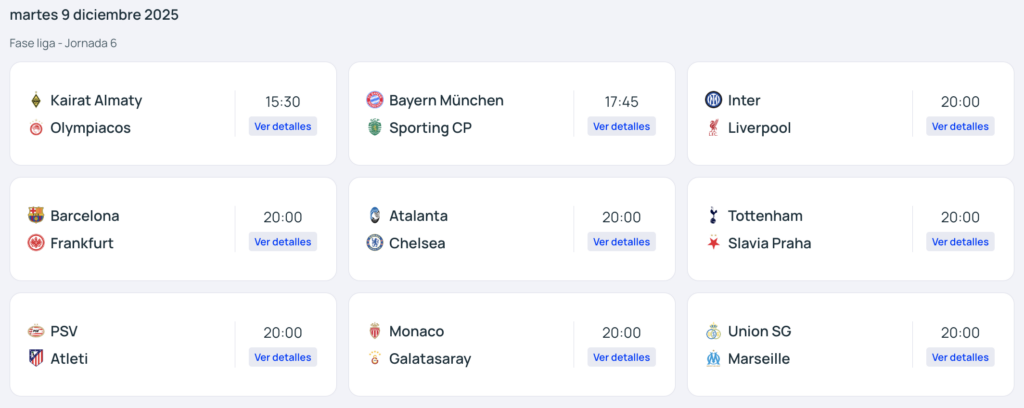Click the Tottenham club crest
Image resolution: width=1024 pixels, height=408 pixels.
click(x=714, y=216)
